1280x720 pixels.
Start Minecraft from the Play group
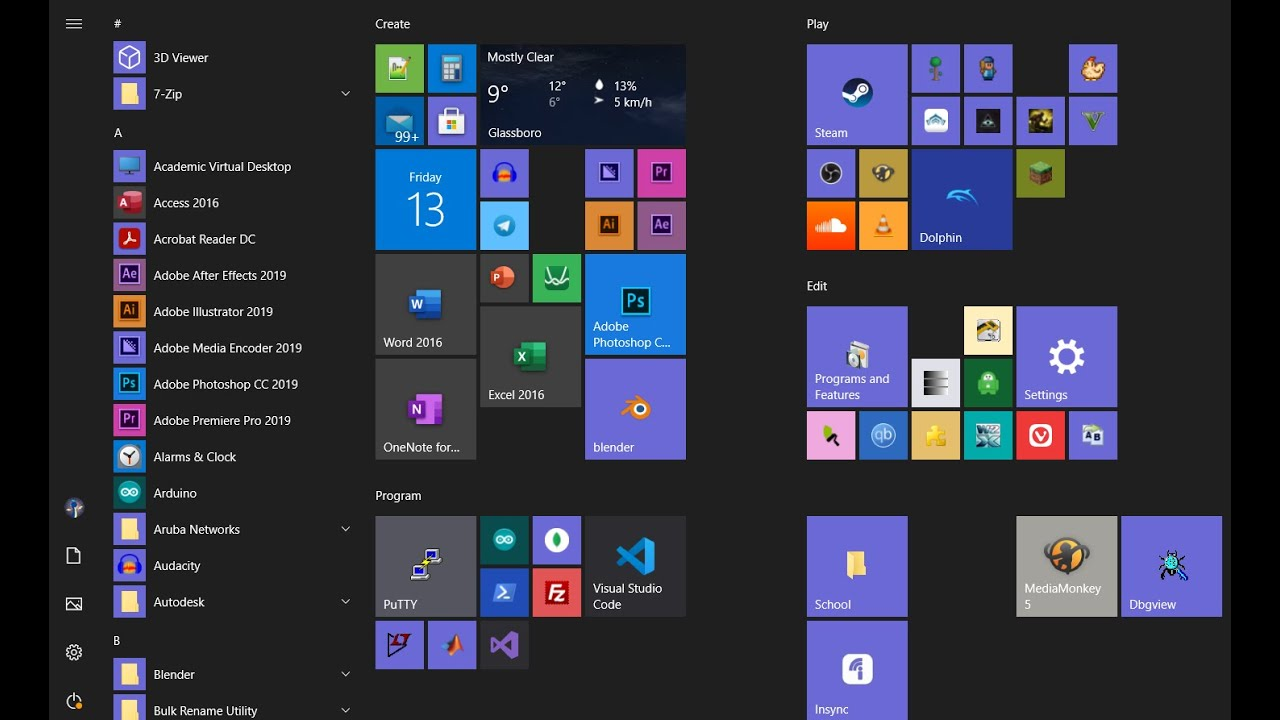tap(1040, 172)
